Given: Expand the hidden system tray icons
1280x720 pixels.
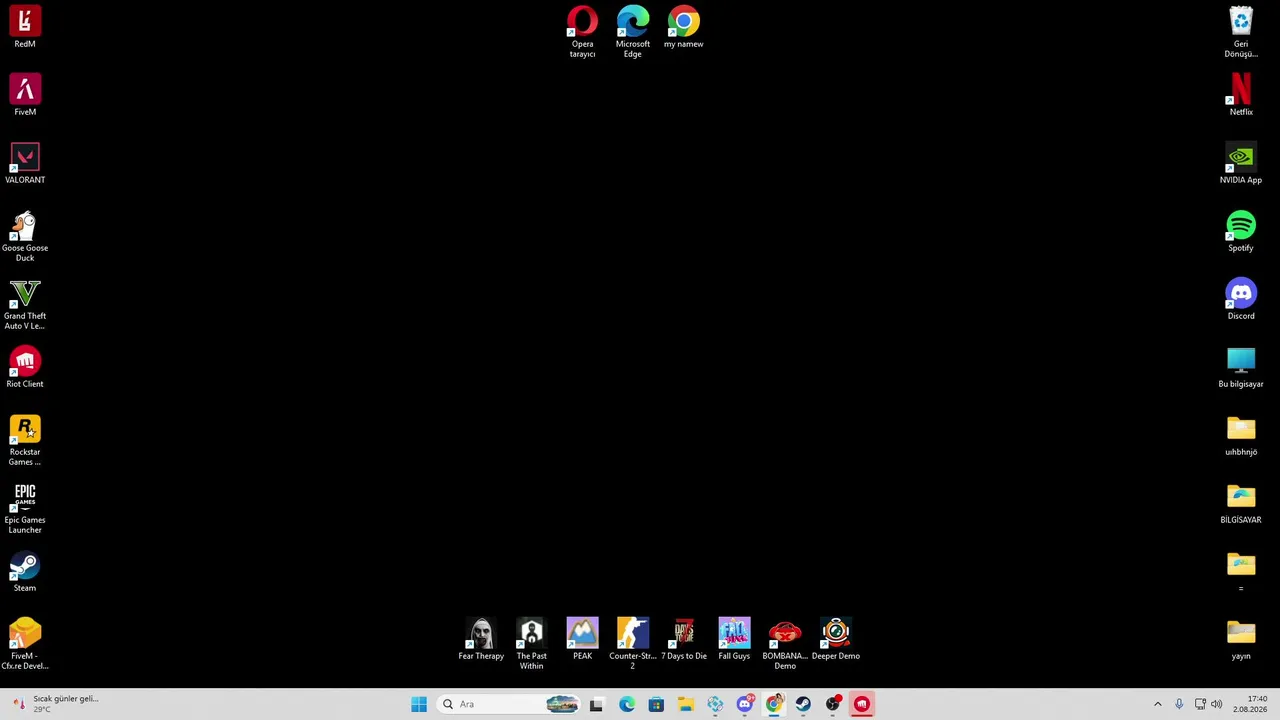Looking at the screenshot, I should click(x=1158, y=704).
